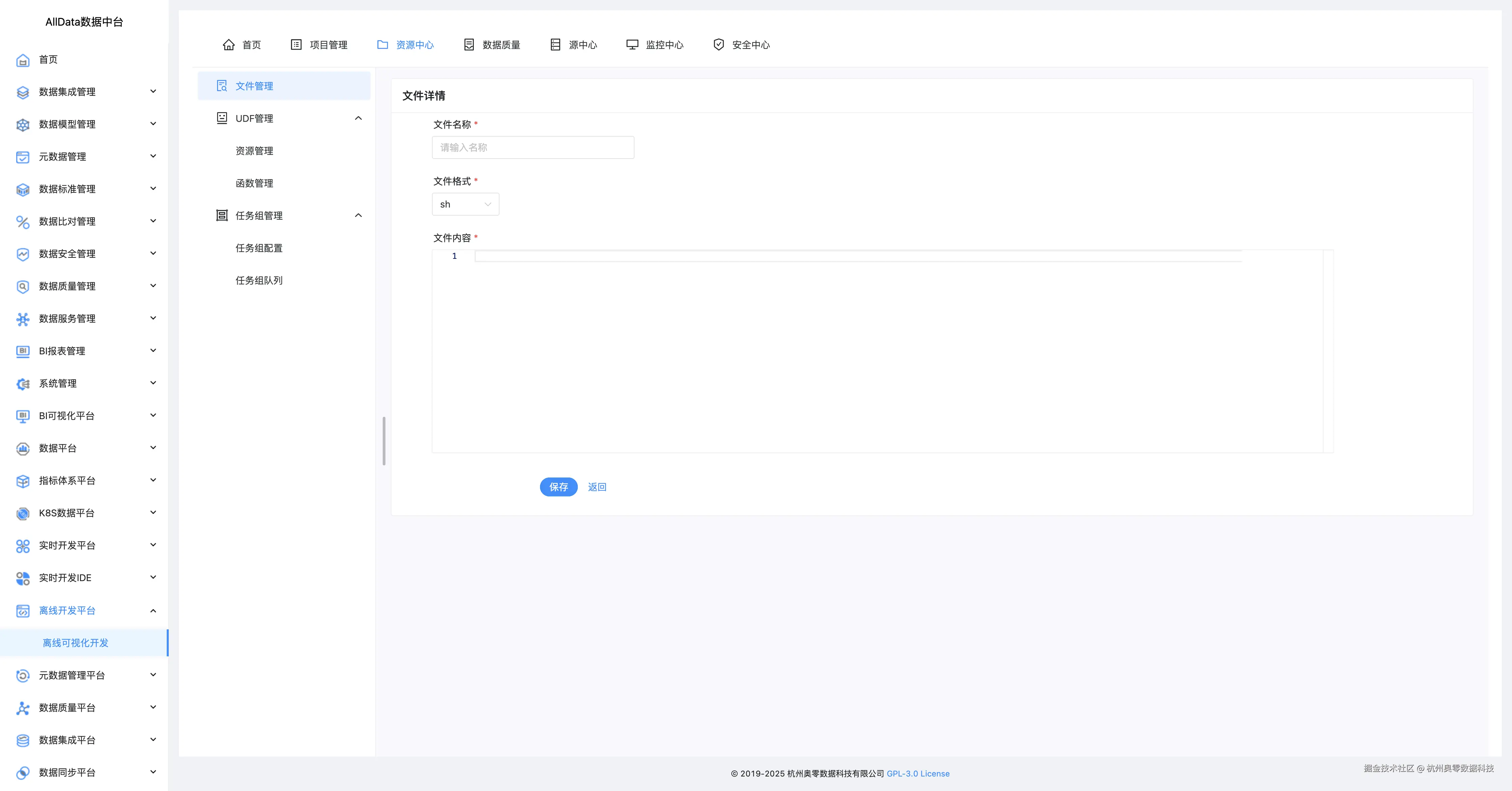This screenshot has width=1512, height=791.
Task: Collapse the 任务组管理 submenu
Action: point(358,215)
